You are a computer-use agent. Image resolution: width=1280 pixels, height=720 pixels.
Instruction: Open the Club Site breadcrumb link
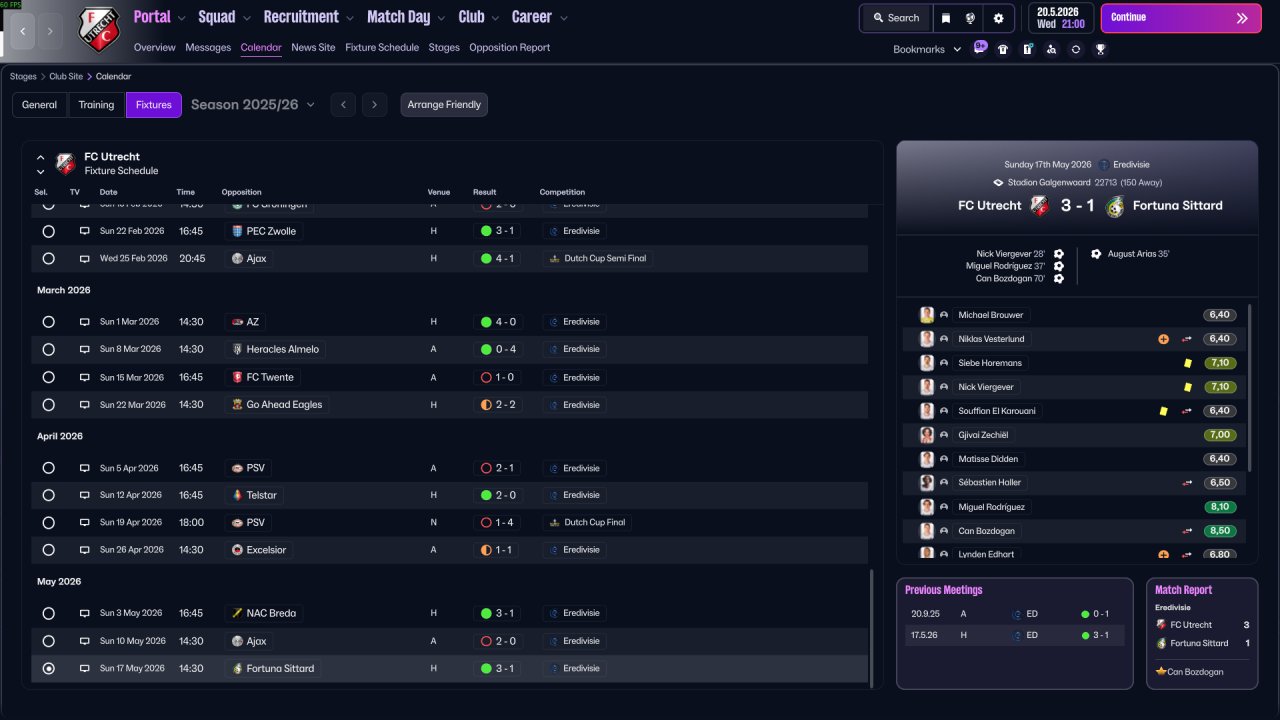point(66,76)
